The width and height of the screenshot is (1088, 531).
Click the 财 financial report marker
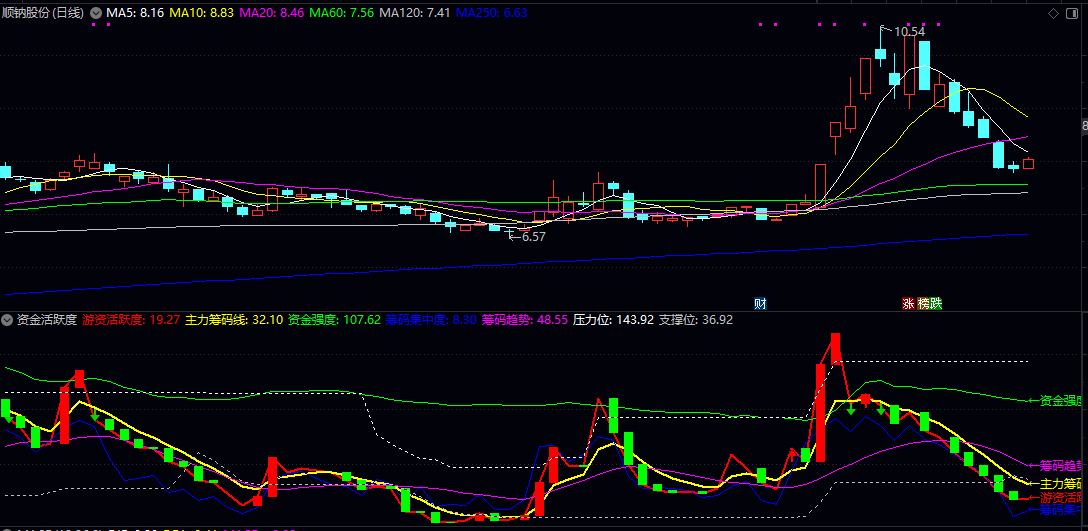pos(760,303)
